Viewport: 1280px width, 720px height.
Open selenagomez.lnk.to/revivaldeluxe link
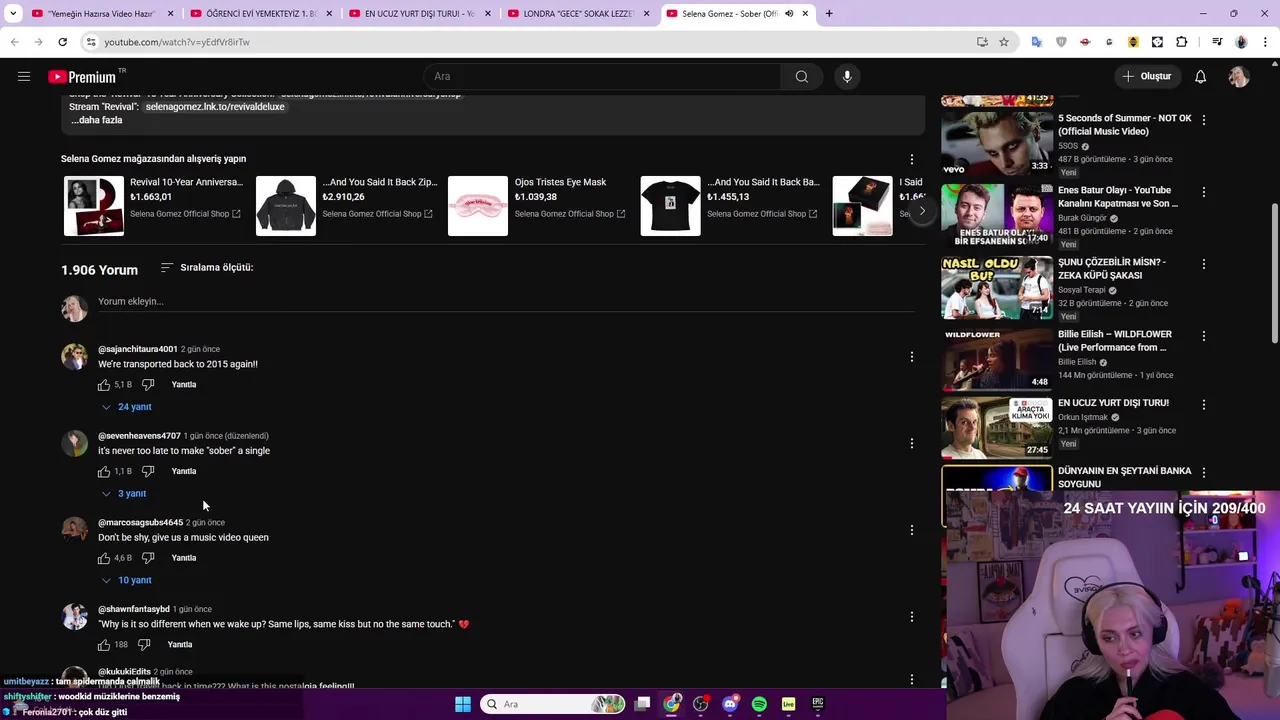pos(215,107)
